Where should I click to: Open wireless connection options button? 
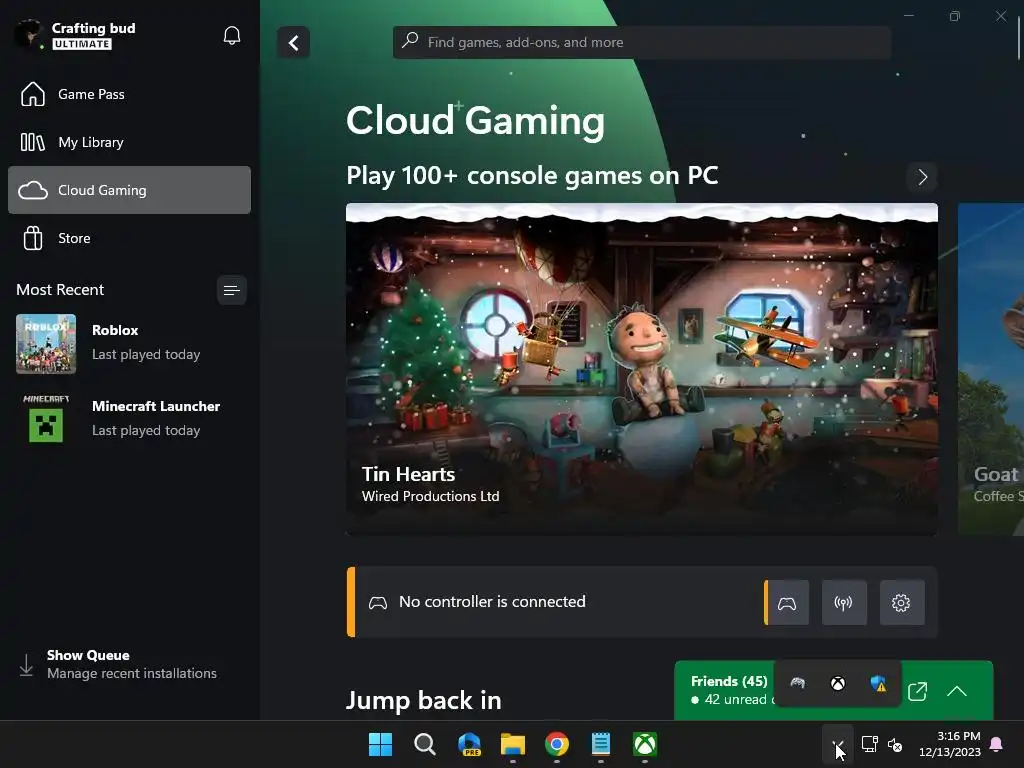click(x=844, y=603)
